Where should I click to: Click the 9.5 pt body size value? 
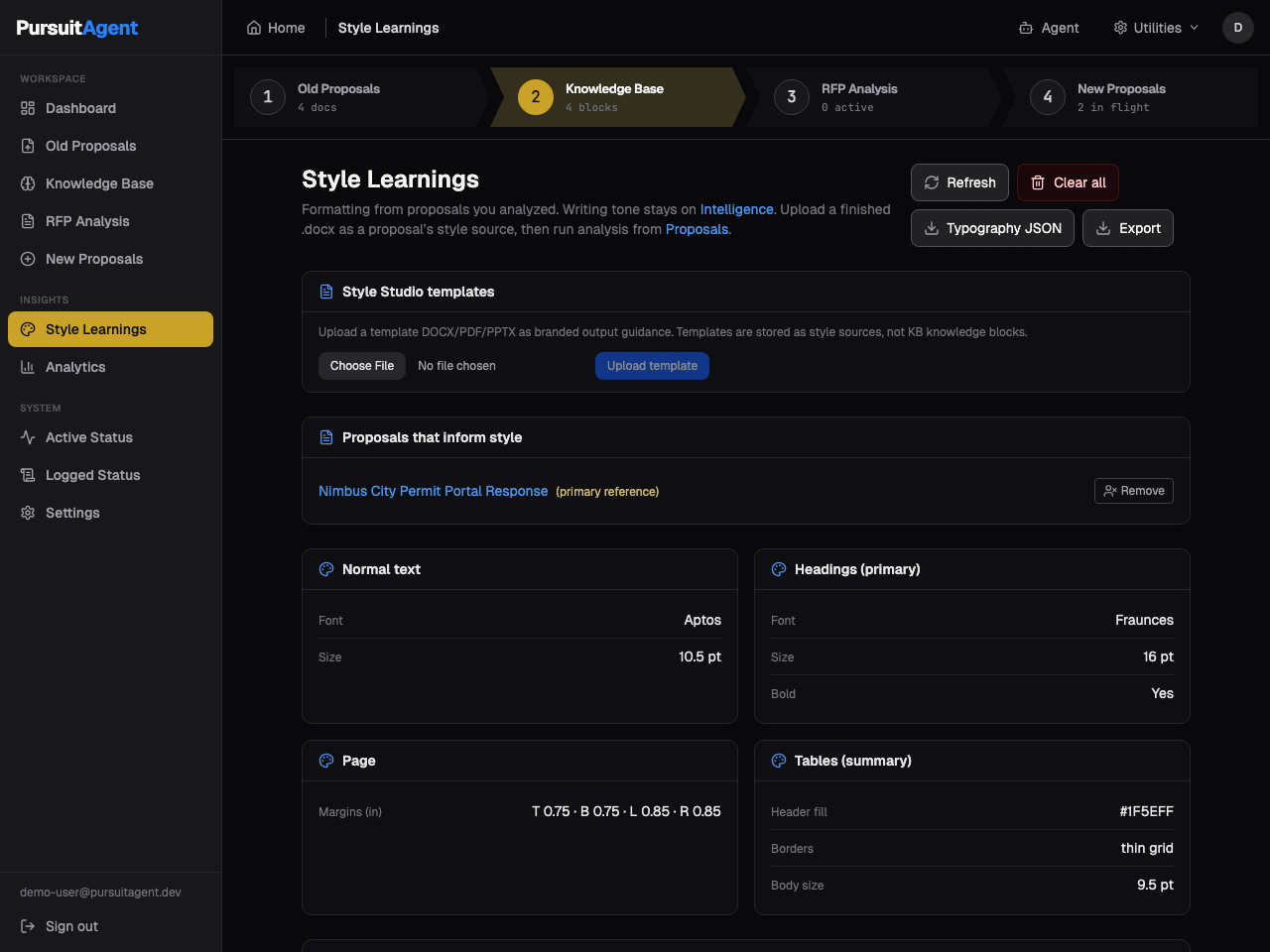click(x=1155, y=885)
